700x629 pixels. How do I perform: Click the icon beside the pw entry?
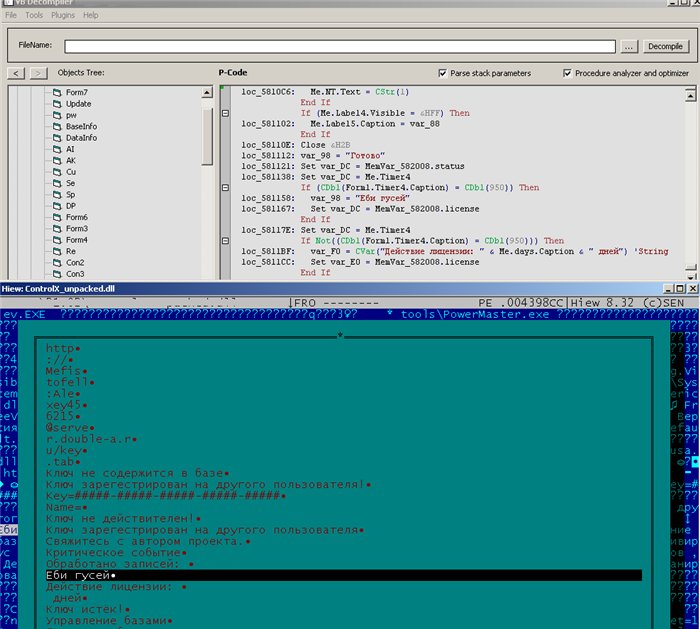[57, 116]
